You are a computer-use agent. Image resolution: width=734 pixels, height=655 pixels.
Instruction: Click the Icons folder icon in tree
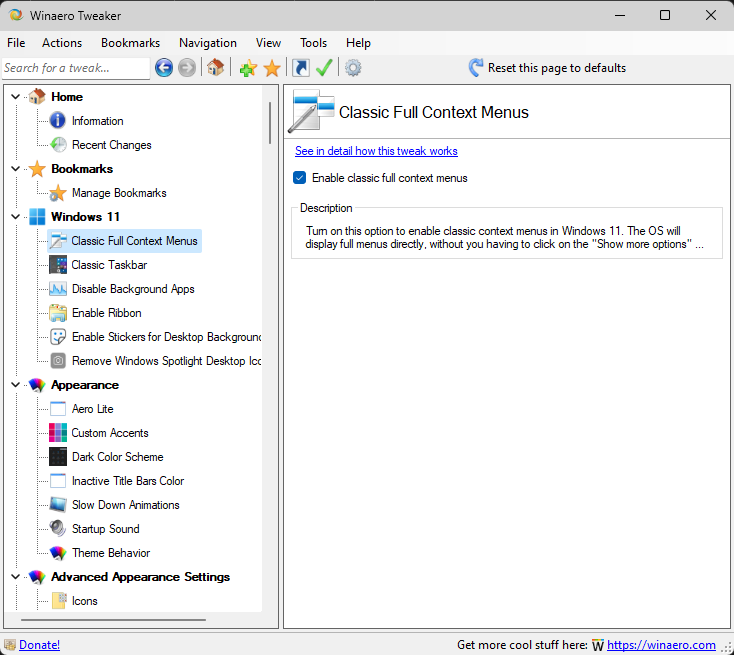(59, 601)
